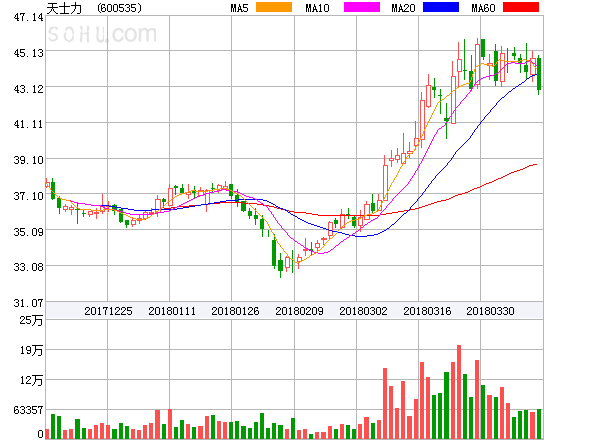Click the 31.07 price axis label
The width and height of the screenshot is (600, 440).
[28, 303]
